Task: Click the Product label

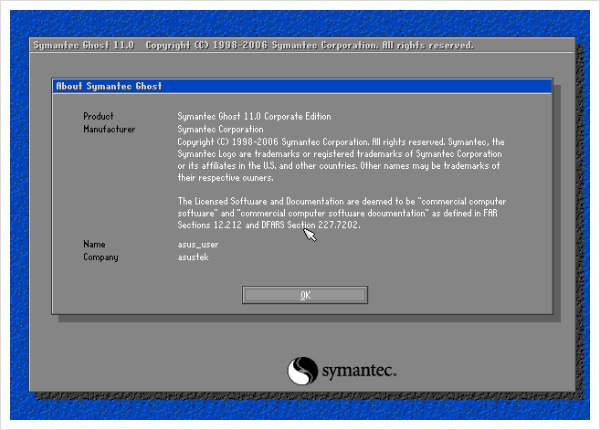Action: (x=98, y=116)
